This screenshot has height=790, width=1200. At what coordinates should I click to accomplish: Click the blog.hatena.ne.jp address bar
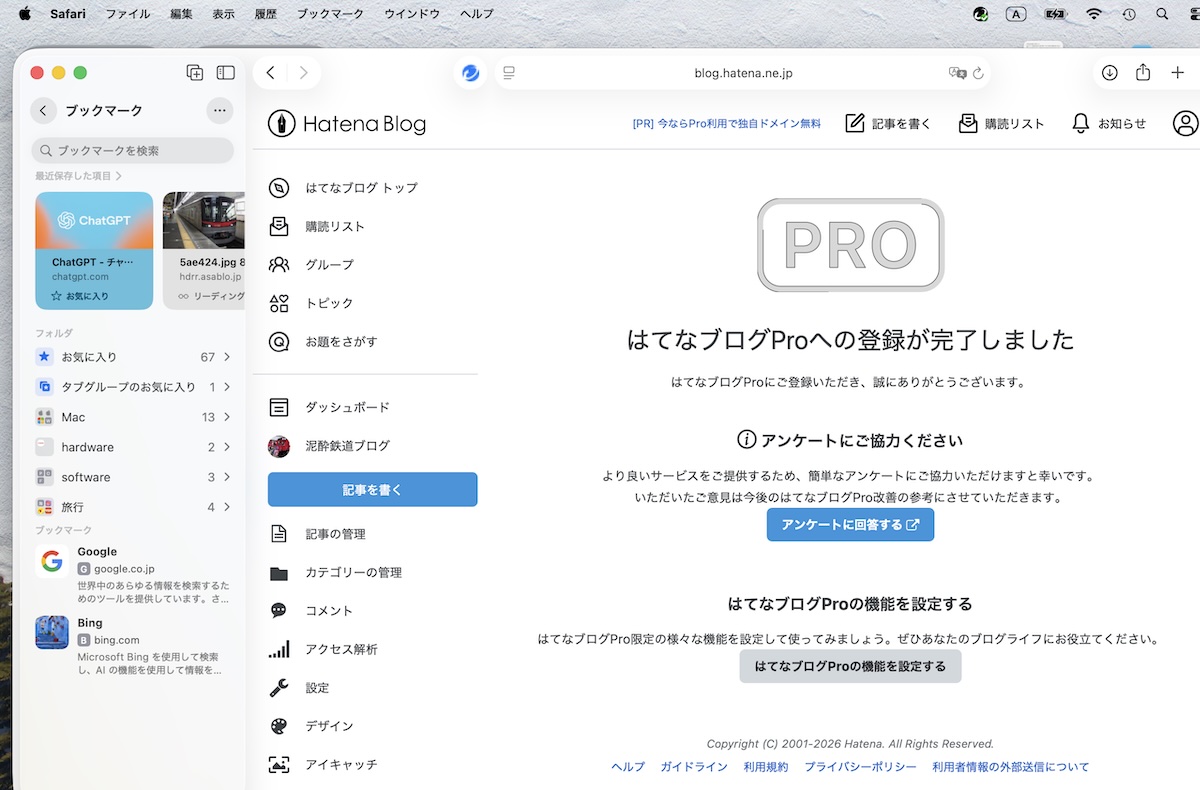[743, 73]
